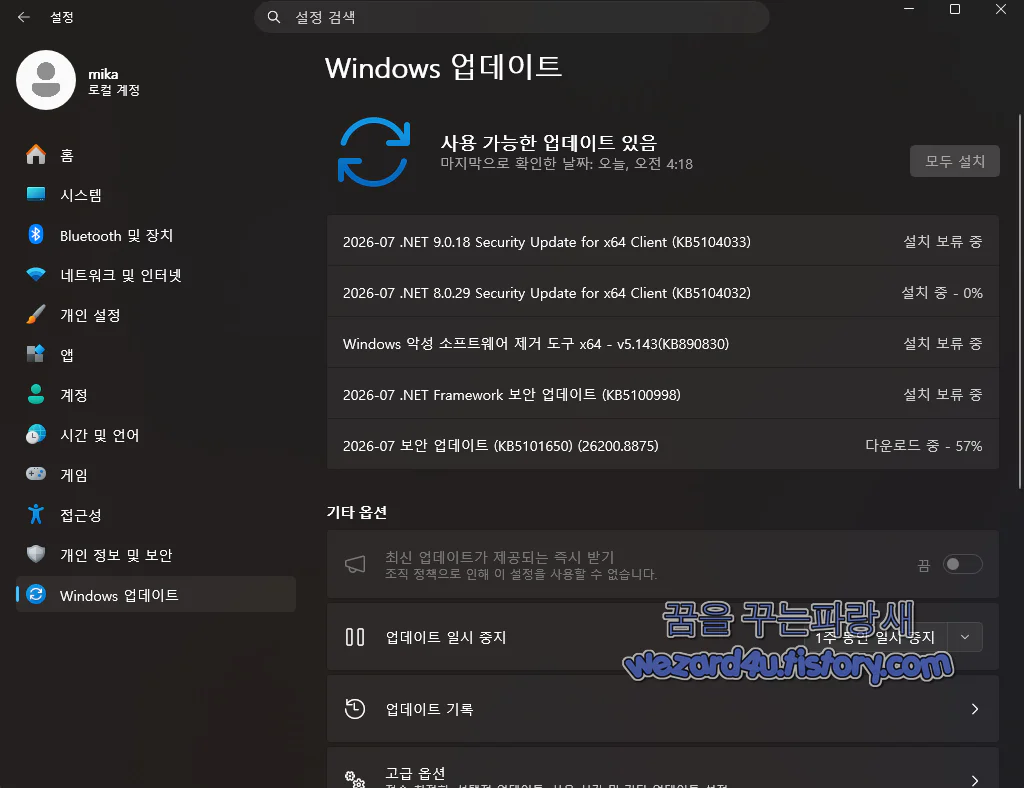
Task: Click 사용 가능한 업데이트 있음 status text
Action: [x=549, y=142]
